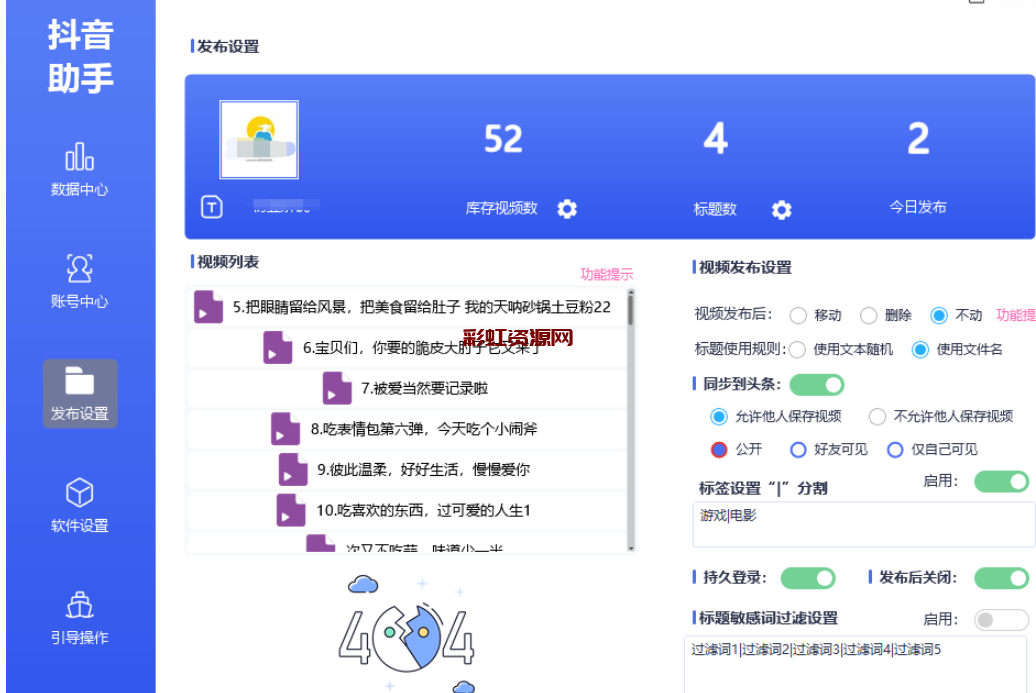Click the video list scrollbar down arrow
This screenshot has width=1036, height=693.
tap(630, 547)
